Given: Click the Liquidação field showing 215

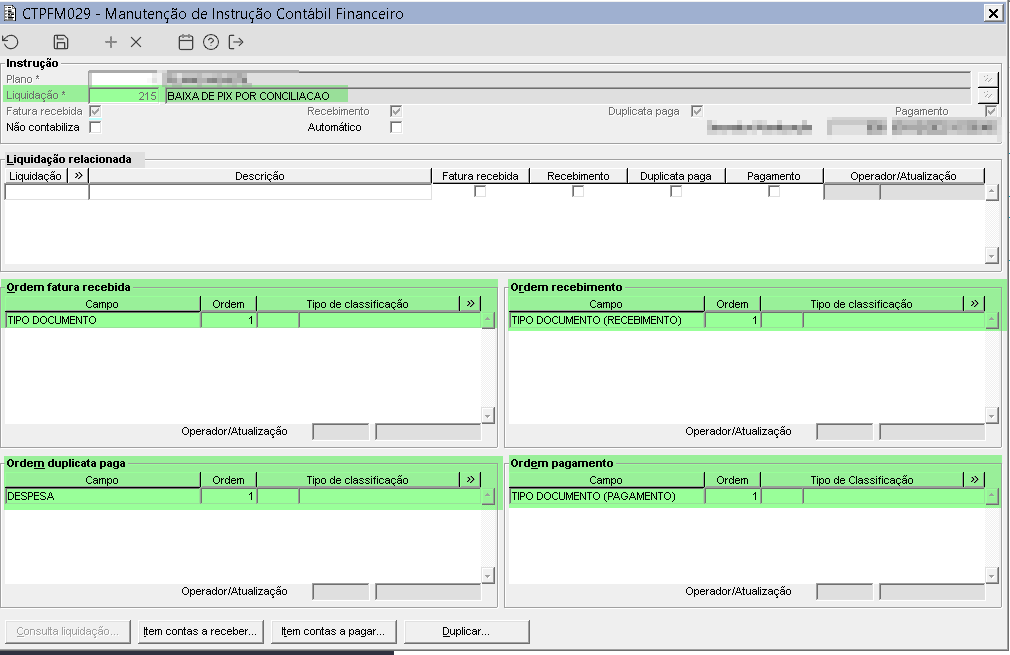Looking at the screenshot, I should [124, 95].
